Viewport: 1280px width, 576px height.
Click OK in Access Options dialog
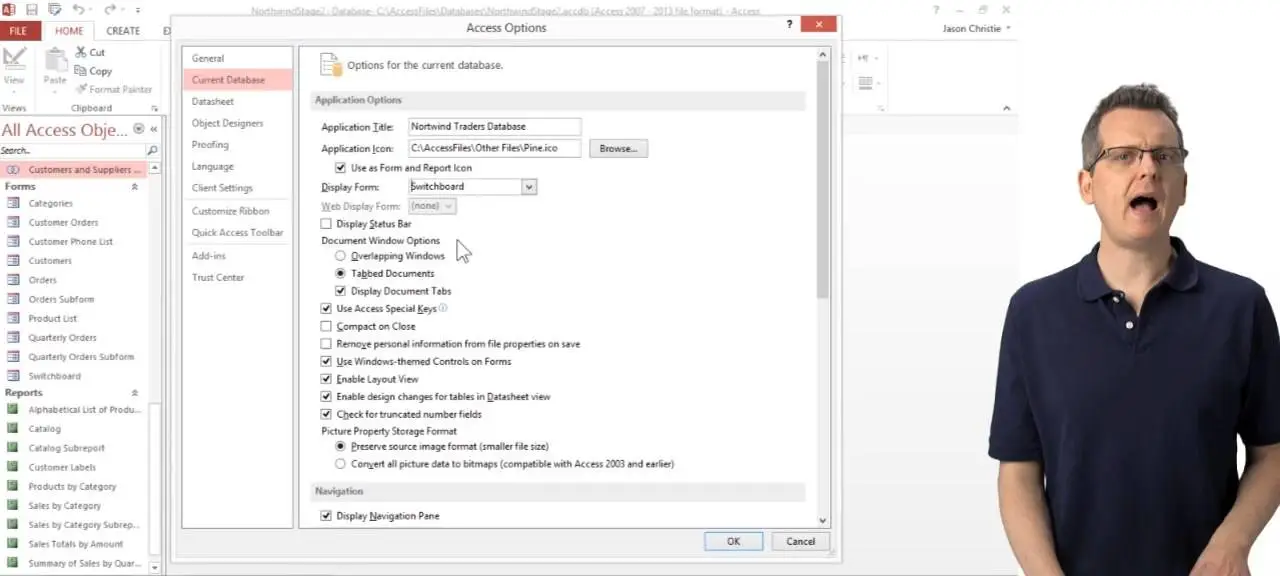tap(733, 541)
